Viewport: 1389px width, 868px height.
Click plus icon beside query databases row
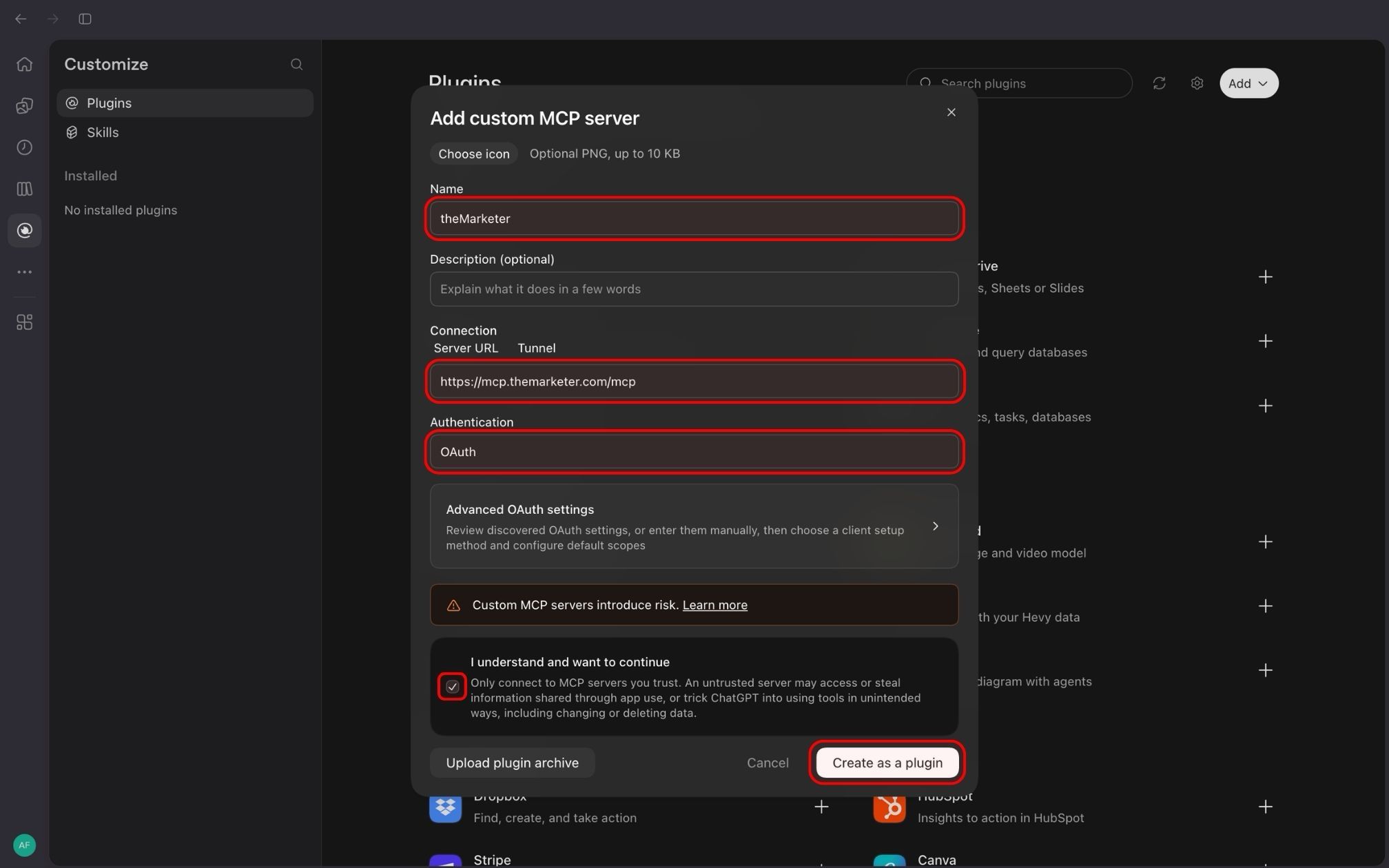(1265, 341)
